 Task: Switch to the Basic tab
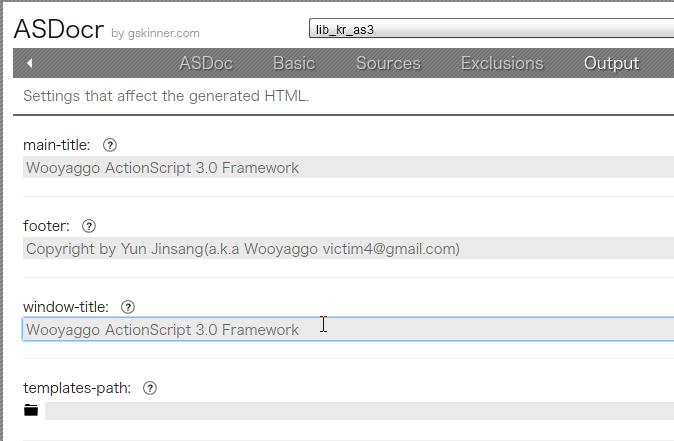(x=294, y=64)
